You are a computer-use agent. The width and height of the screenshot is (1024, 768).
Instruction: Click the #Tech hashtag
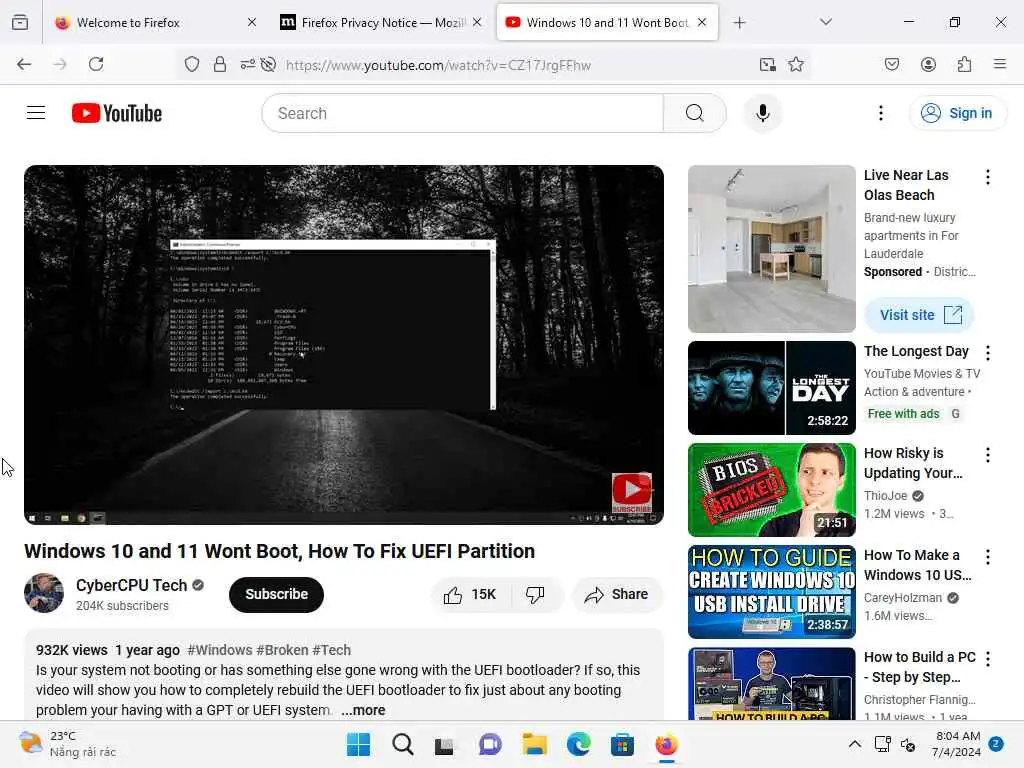coord(331,650)
